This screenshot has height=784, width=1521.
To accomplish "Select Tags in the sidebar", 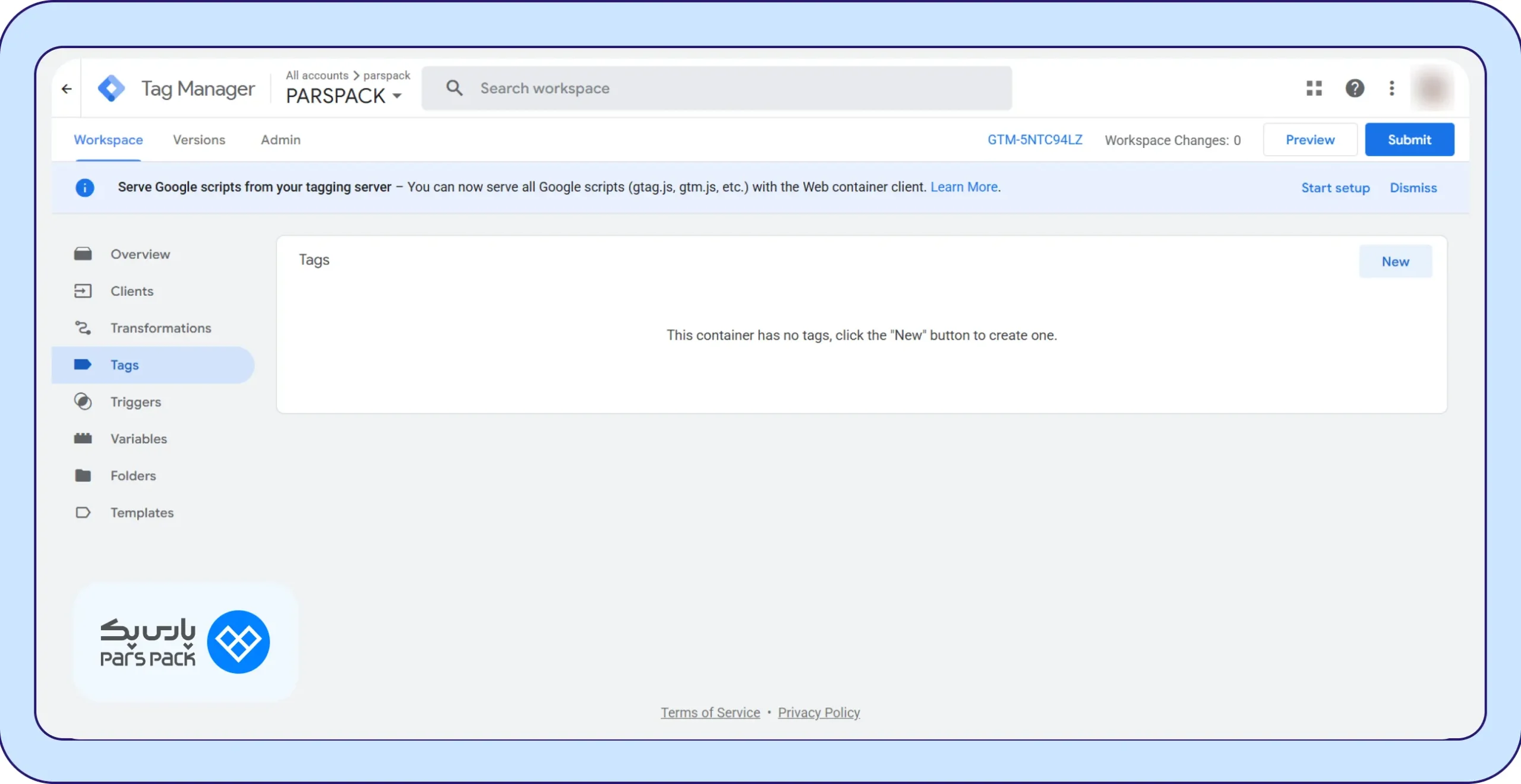I will point(153,365).
